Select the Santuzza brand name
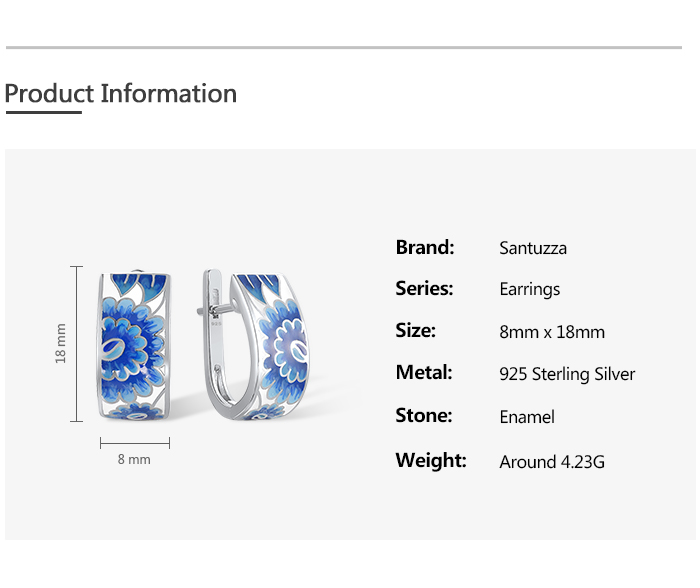The height and width of the screenshot is (588, 700). pyautogui.click(x=533, y=248)
